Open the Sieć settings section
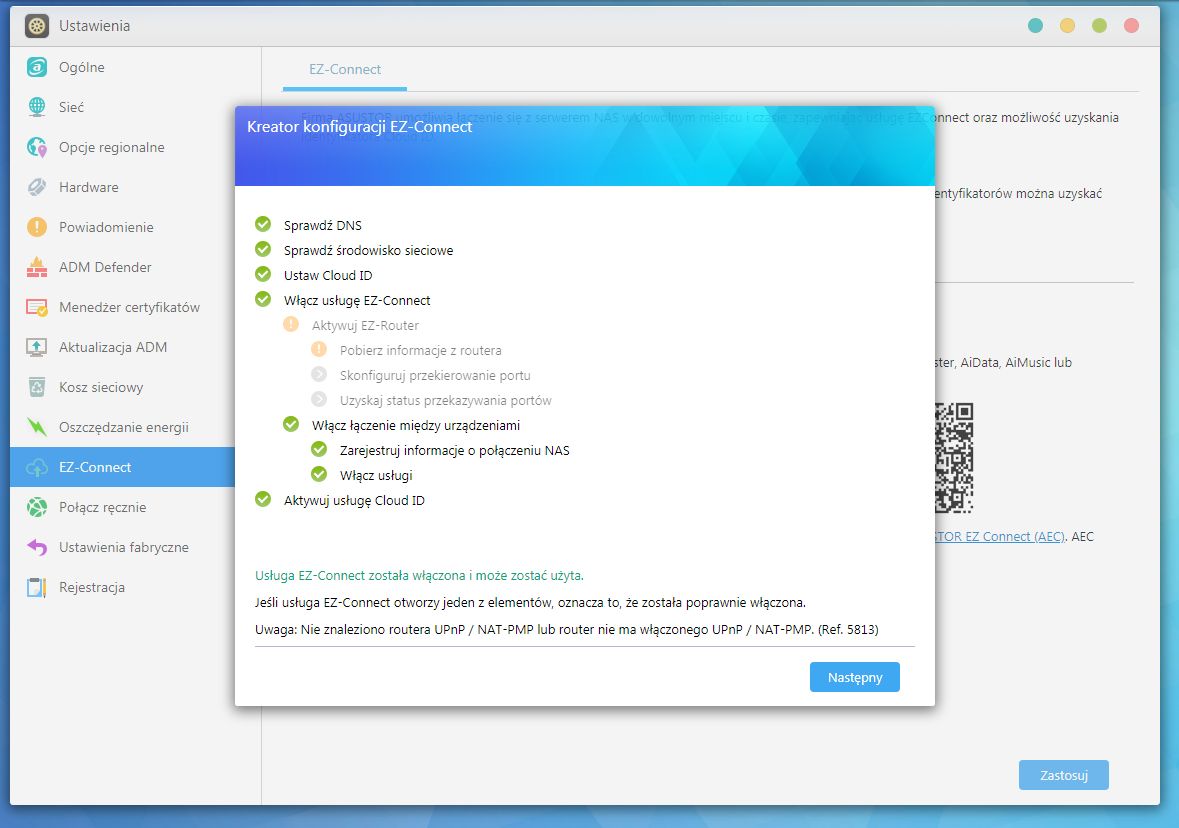Image resolution: width=1179 pixels, height=828 pixels. click(x=122, y=107)
